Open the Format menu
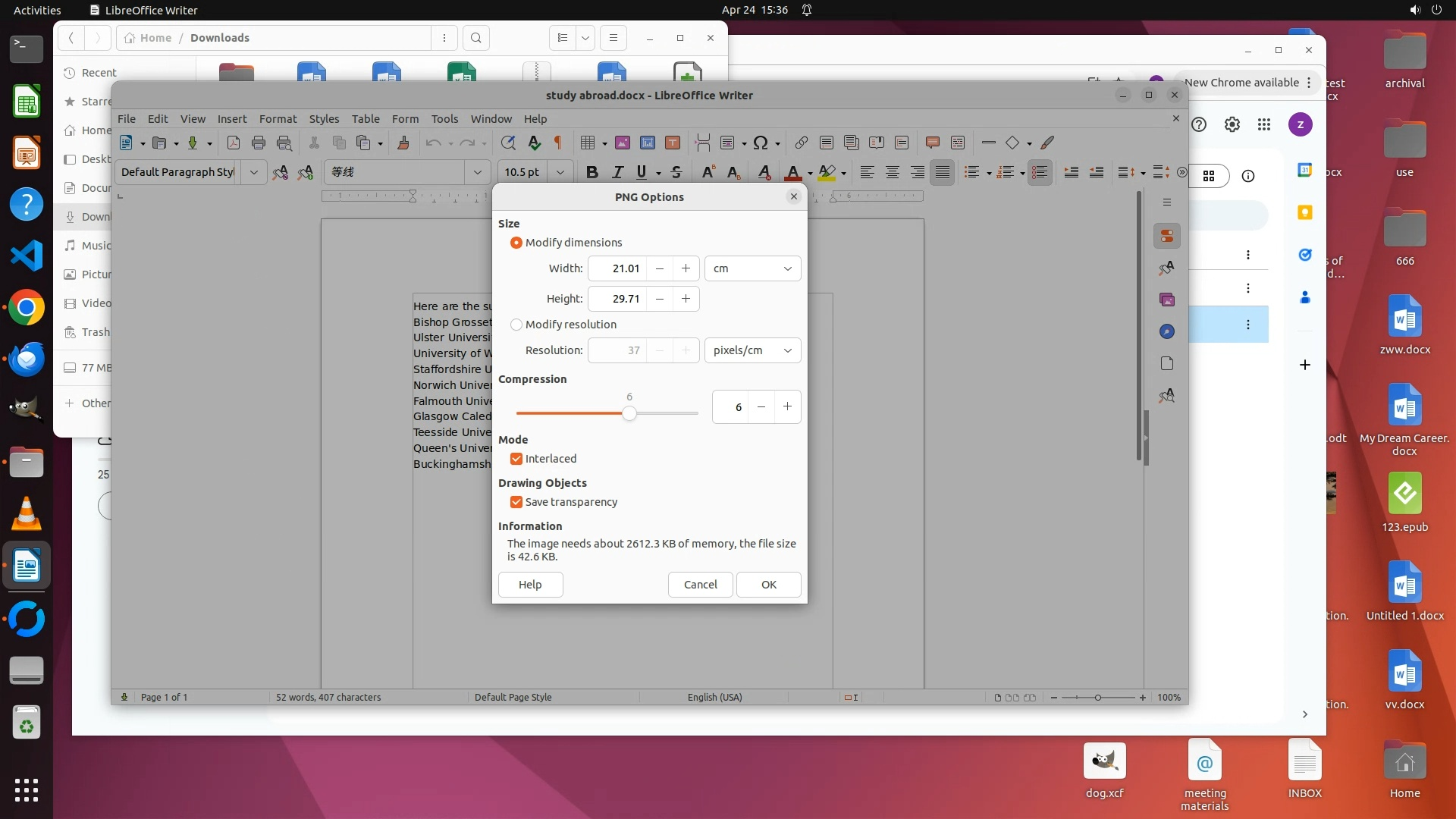This screenshot has width=1456, height=819. 278,119
